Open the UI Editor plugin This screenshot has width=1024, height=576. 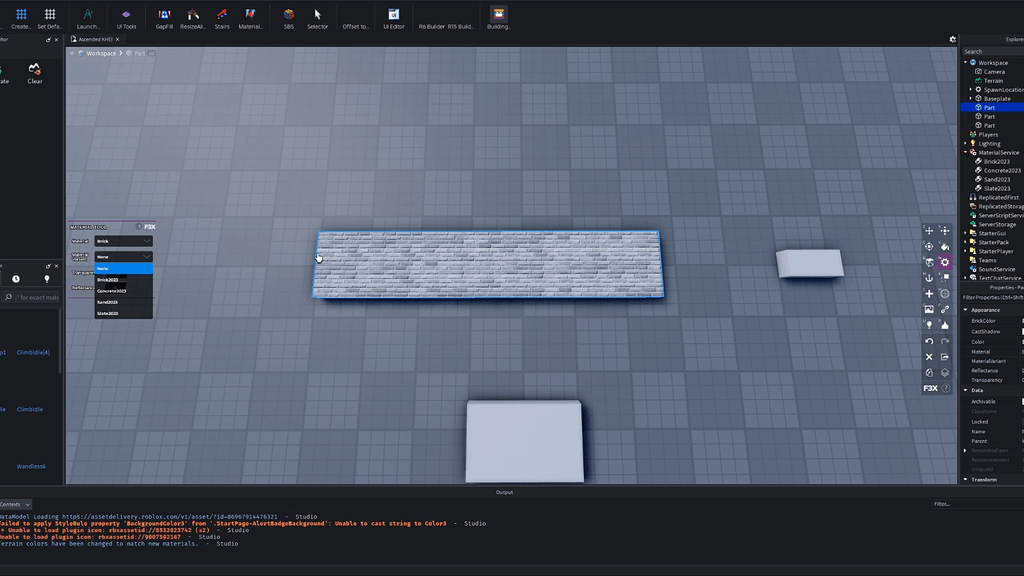point(394,18)
